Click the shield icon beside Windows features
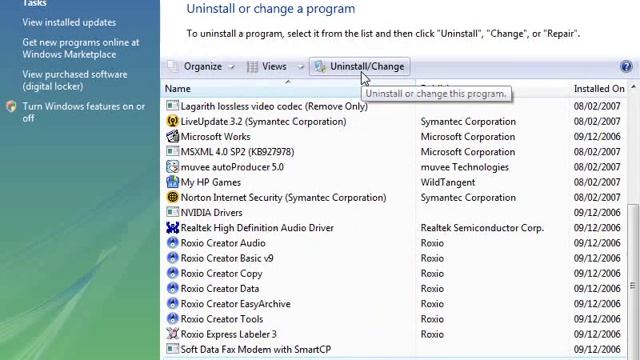This screenshot has height=360, width=640. coord(11,107)
